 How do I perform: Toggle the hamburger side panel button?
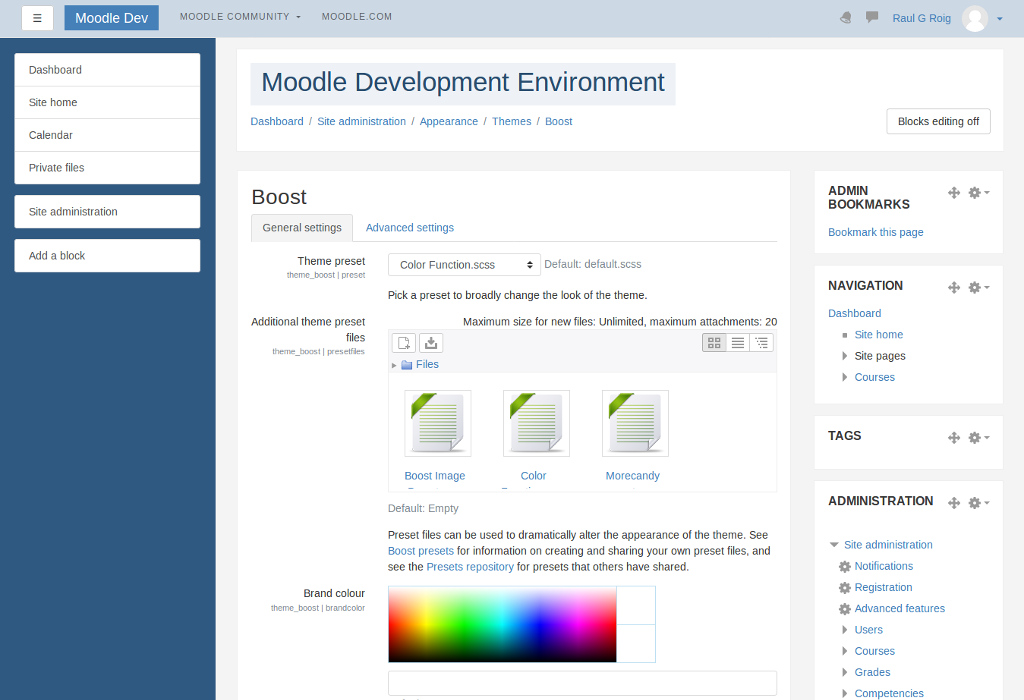(37, 18)
